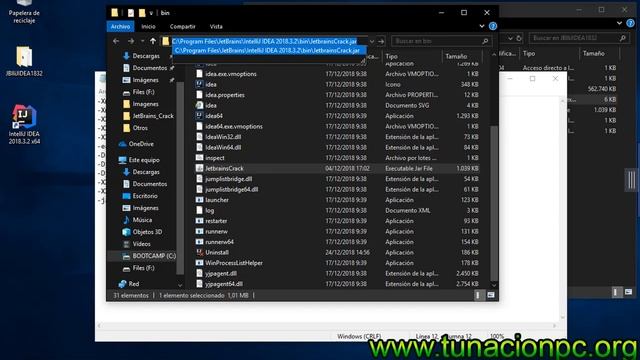Open Explorer help question mark icon
640x360 pixels.
pos(493,26)
